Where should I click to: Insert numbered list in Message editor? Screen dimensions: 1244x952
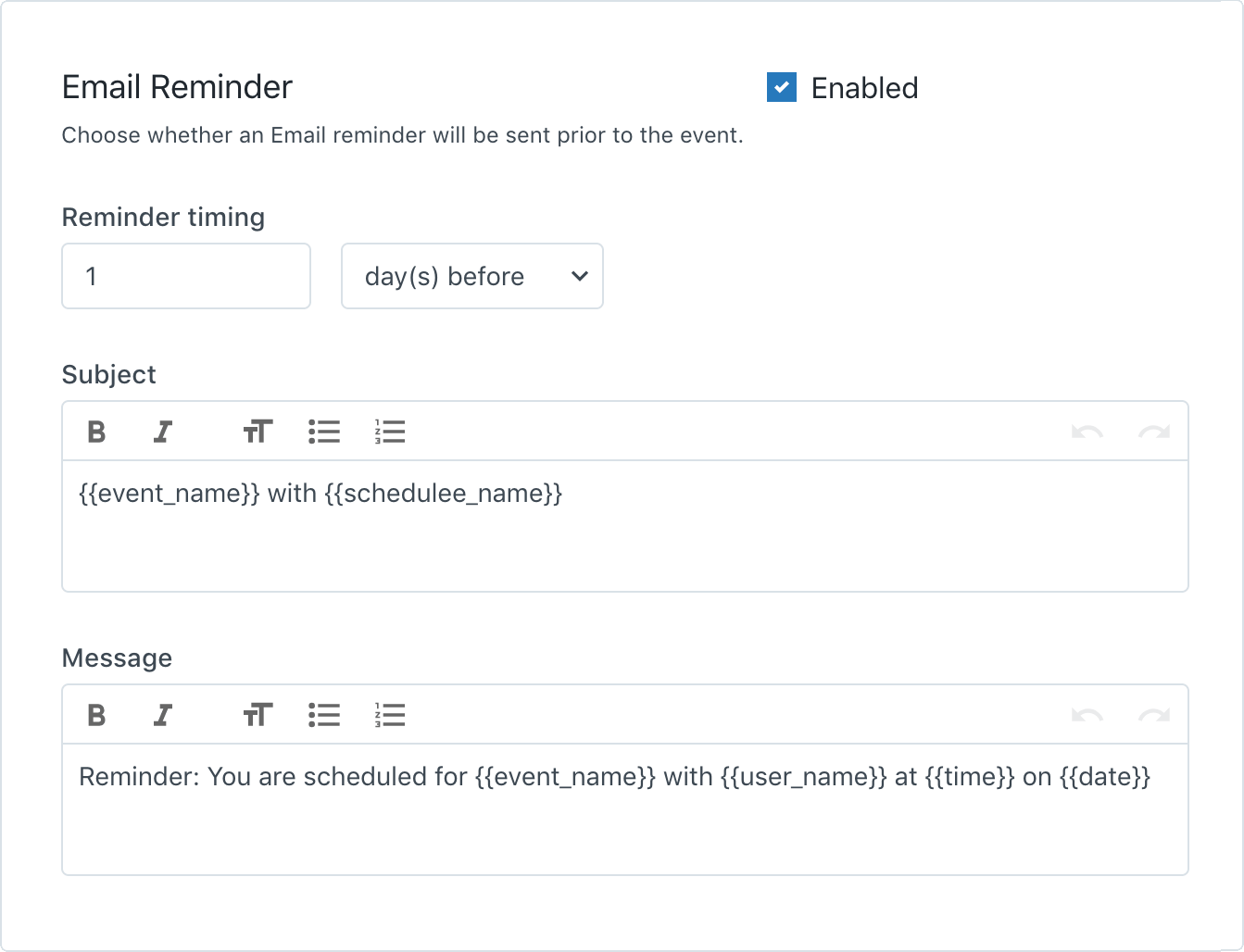point(390,715)
